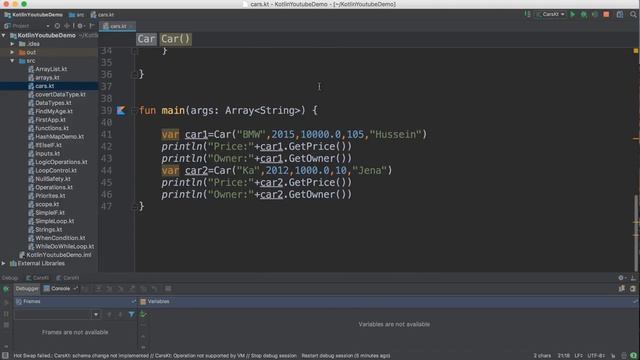Switch to the cars.kt editor tab
640x360 pixels.
[x=118, y=26]
